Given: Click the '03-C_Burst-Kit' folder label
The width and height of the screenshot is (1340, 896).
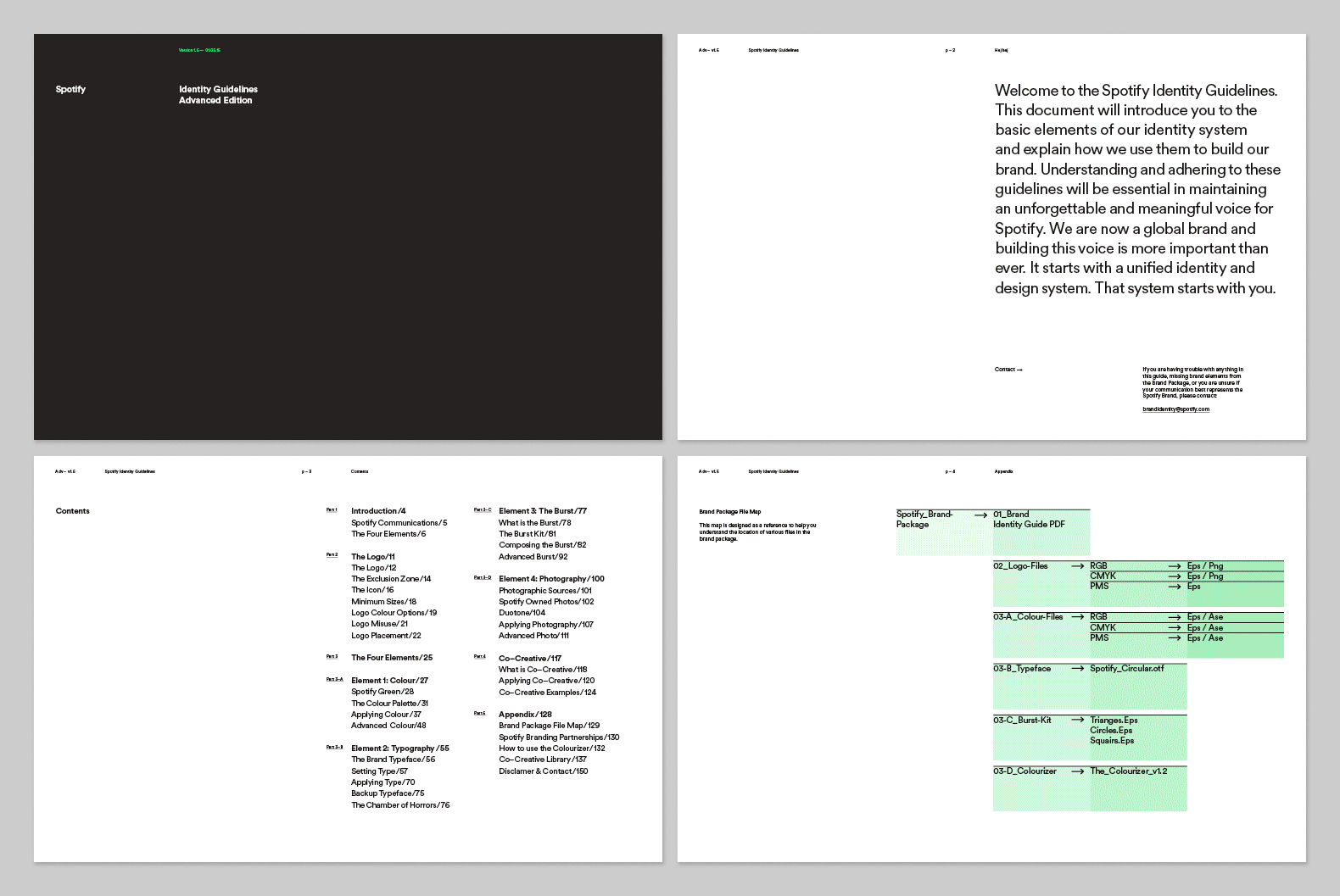Looking at the screenshot, I should pyautogui.click(x=1022, y=721).
